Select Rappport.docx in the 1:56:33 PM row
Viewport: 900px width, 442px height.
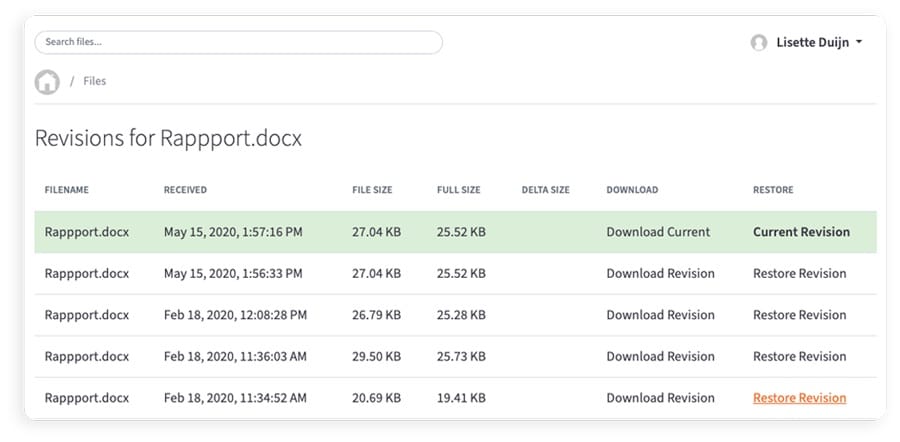click(87, 273)
